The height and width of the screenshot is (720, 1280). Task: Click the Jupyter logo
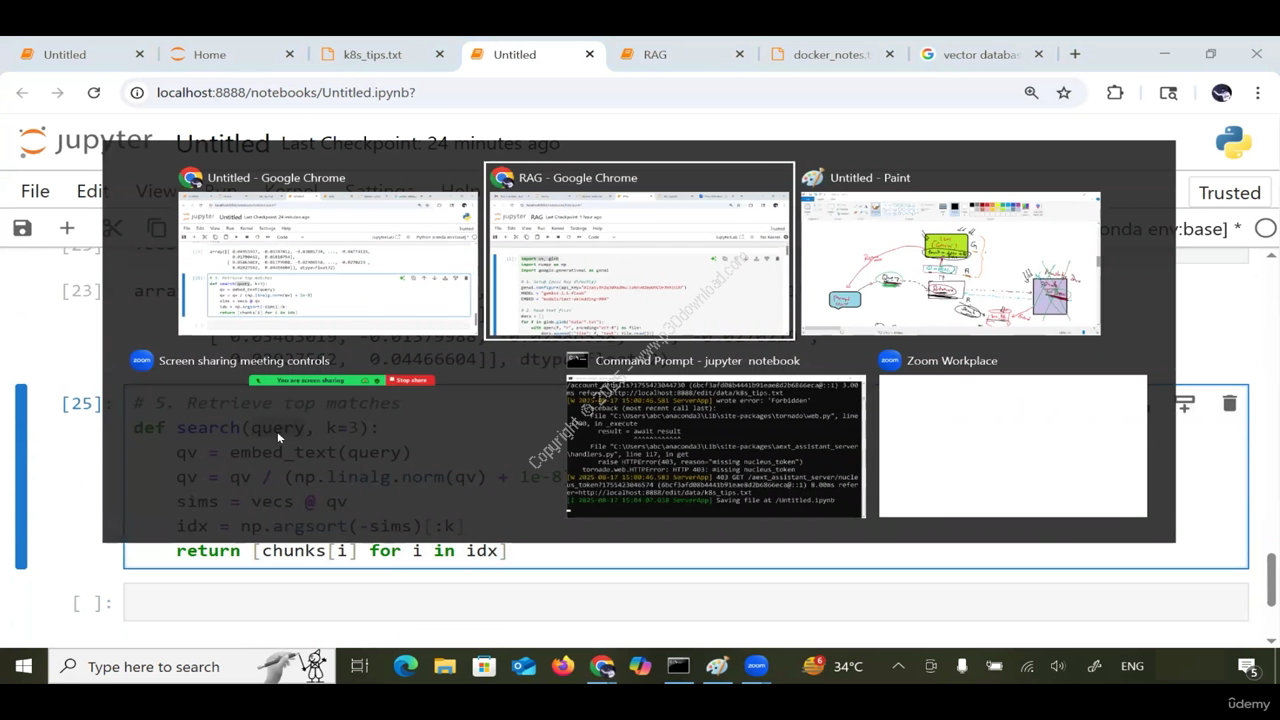click(x=86, y=142)
